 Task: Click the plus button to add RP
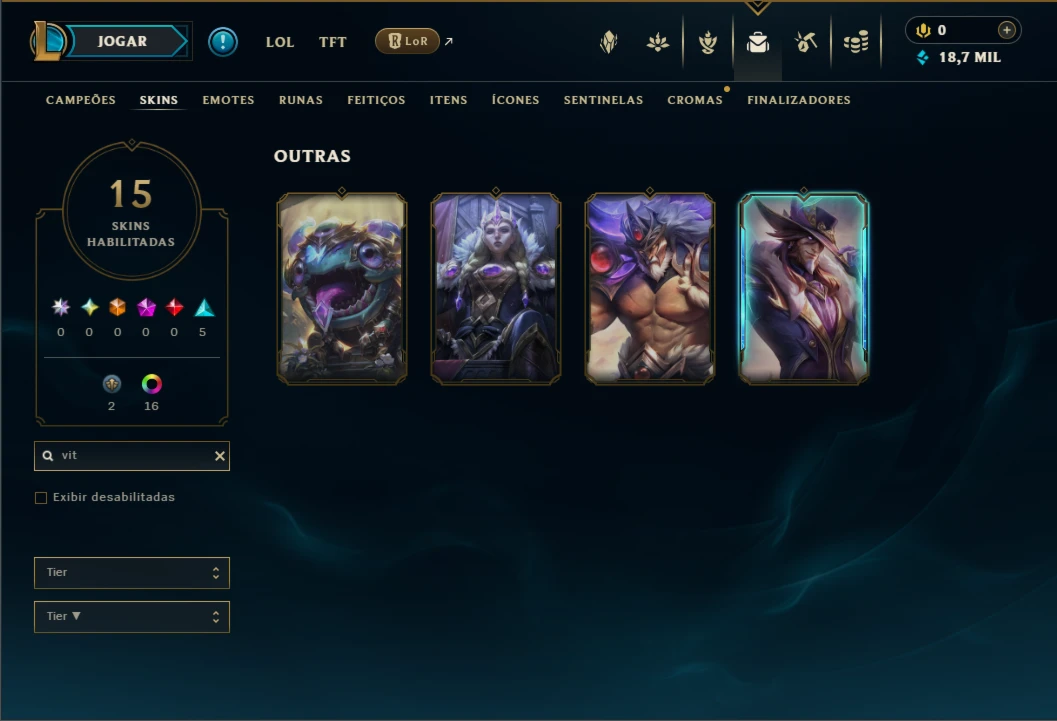(1006, 30)
